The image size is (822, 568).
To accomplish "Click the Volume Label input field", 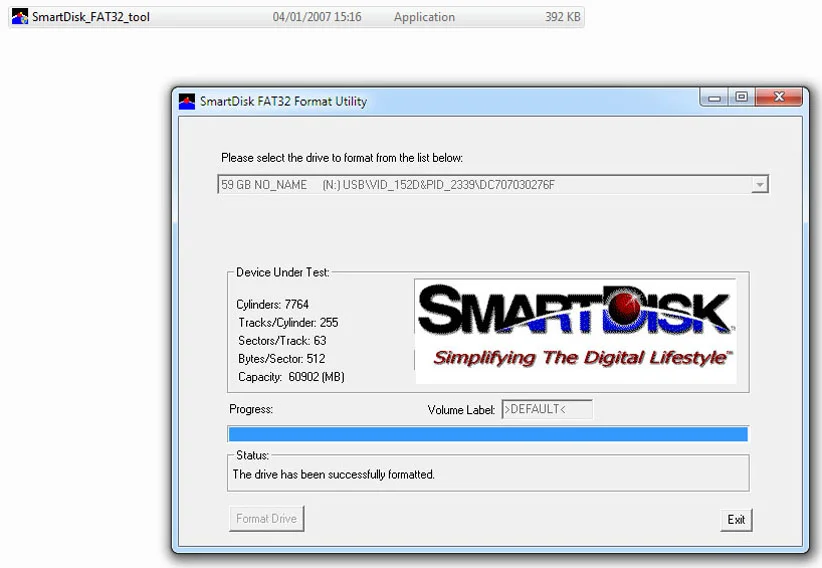I will pos(547,409).
